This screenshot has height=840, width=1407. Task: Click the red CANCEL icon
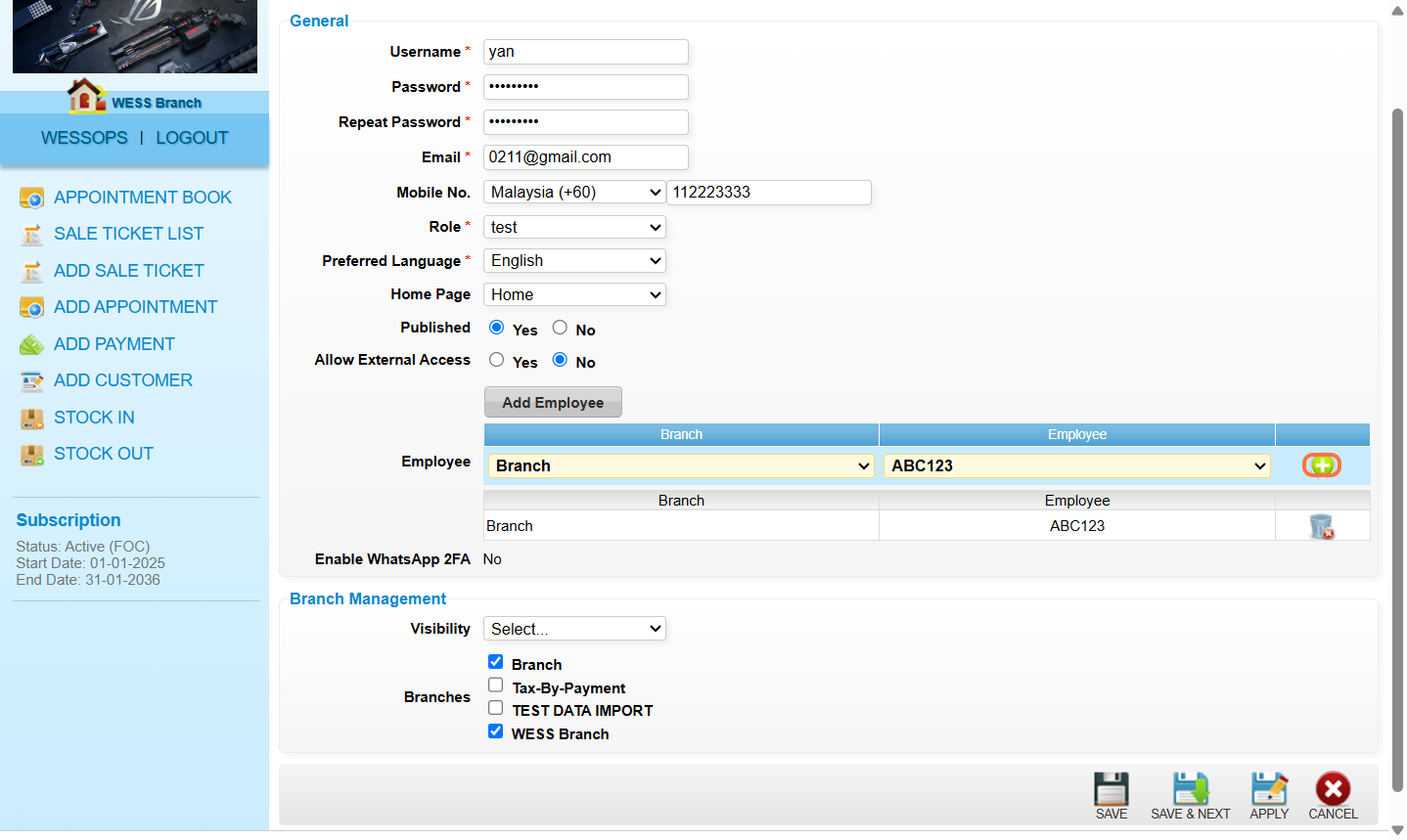1333,788
